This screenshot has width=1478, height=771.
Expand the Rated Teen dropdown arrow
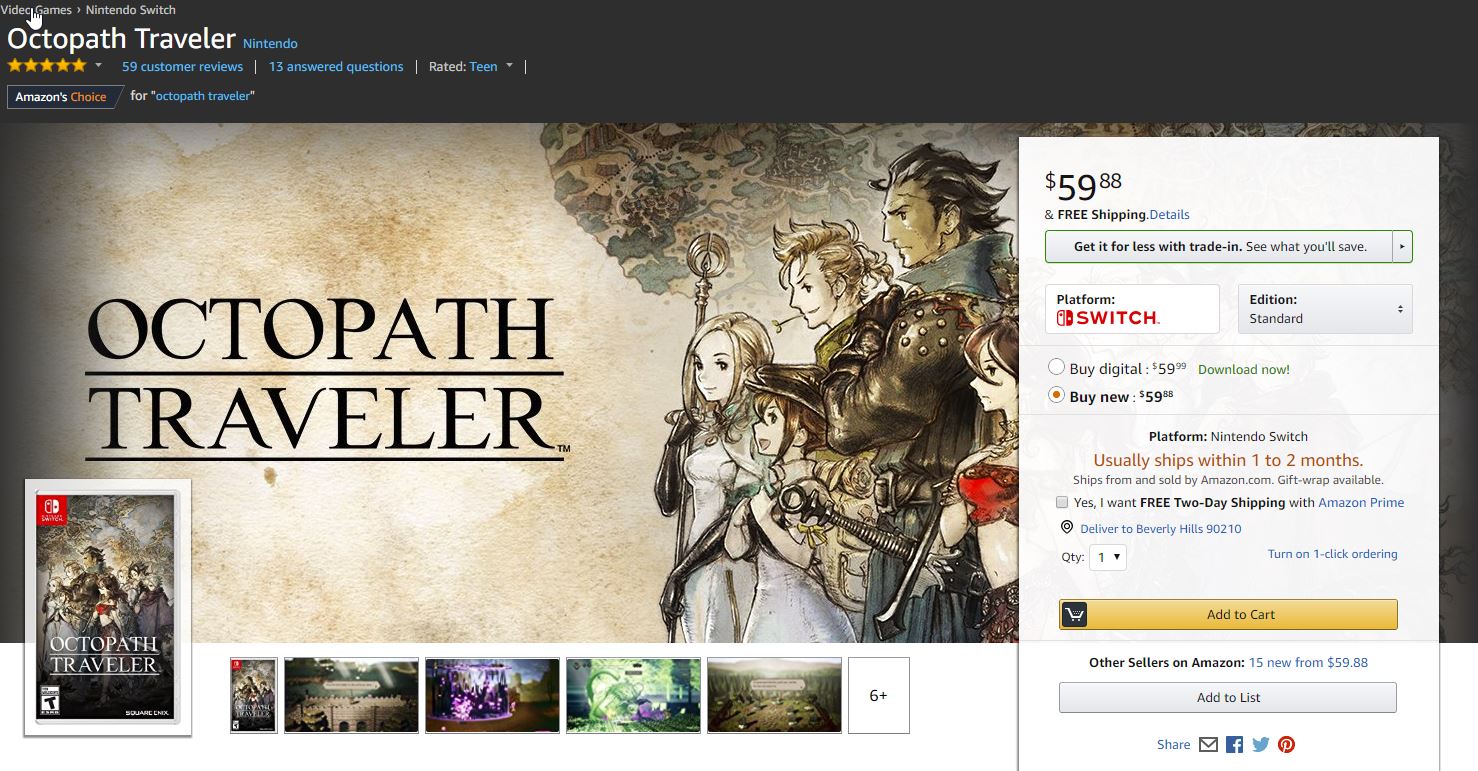(x=509, y=66)
